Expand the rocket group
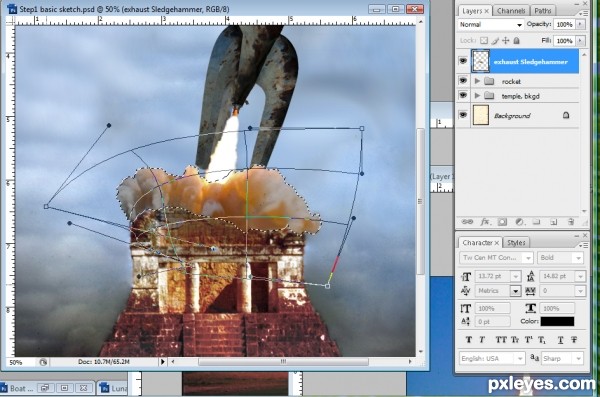Image resolution: width=600 pixels, height=397 pixels. pyautogui.click(x=477, y=81)
